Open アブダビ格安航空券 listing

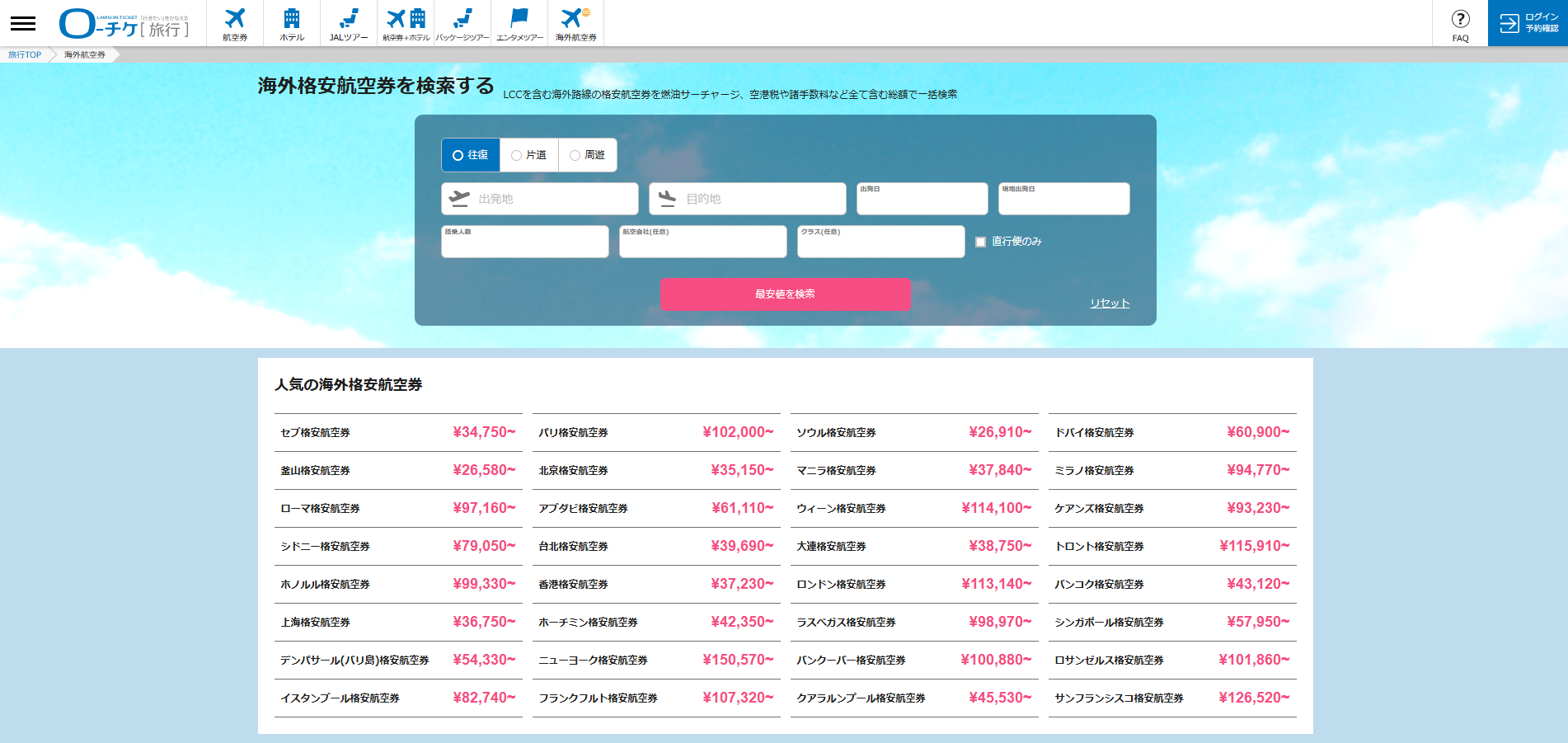click(656, 508)
